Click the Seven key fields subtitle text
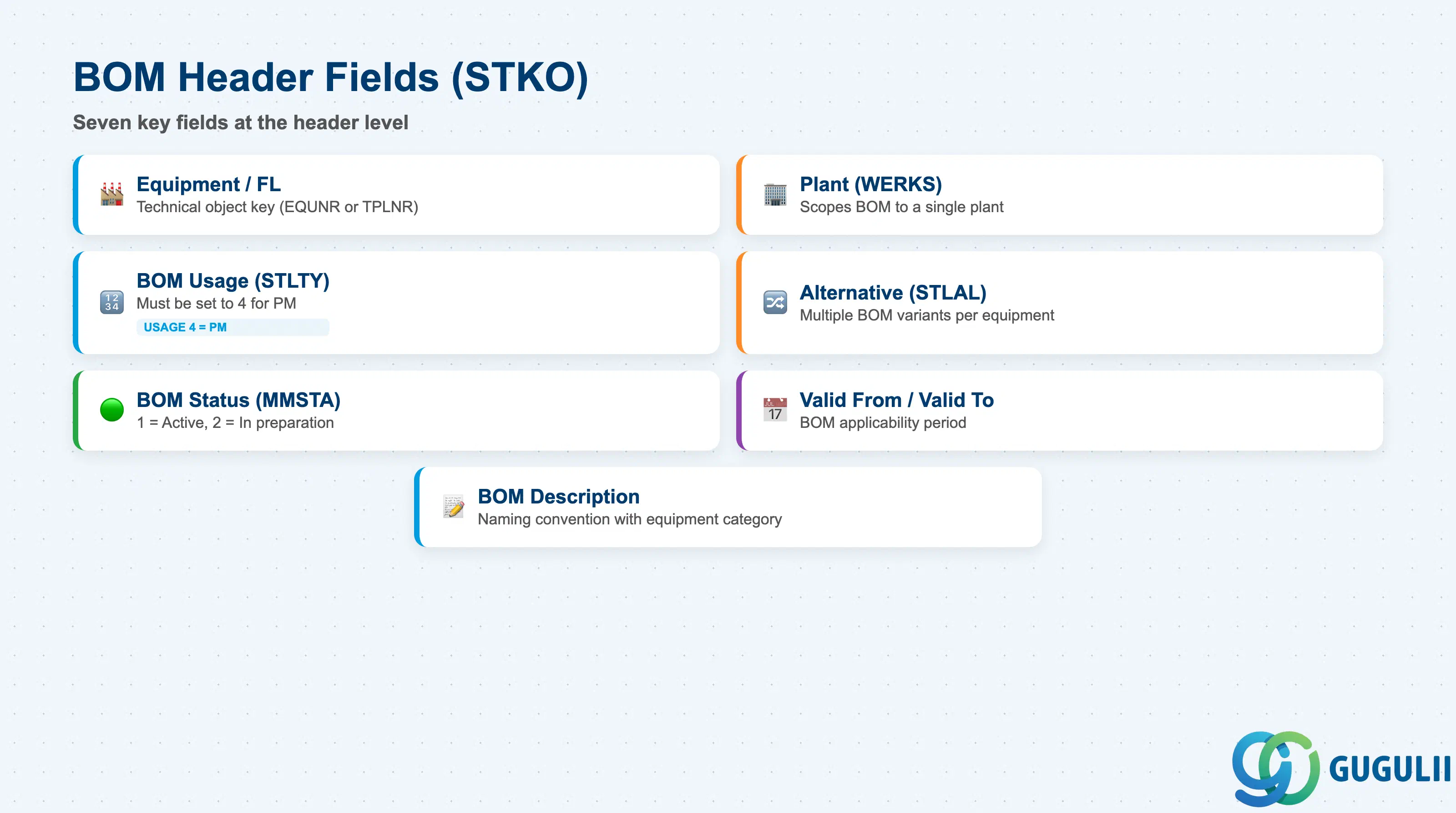Viewport: 1456px width, 813px height. coord(241,123)
